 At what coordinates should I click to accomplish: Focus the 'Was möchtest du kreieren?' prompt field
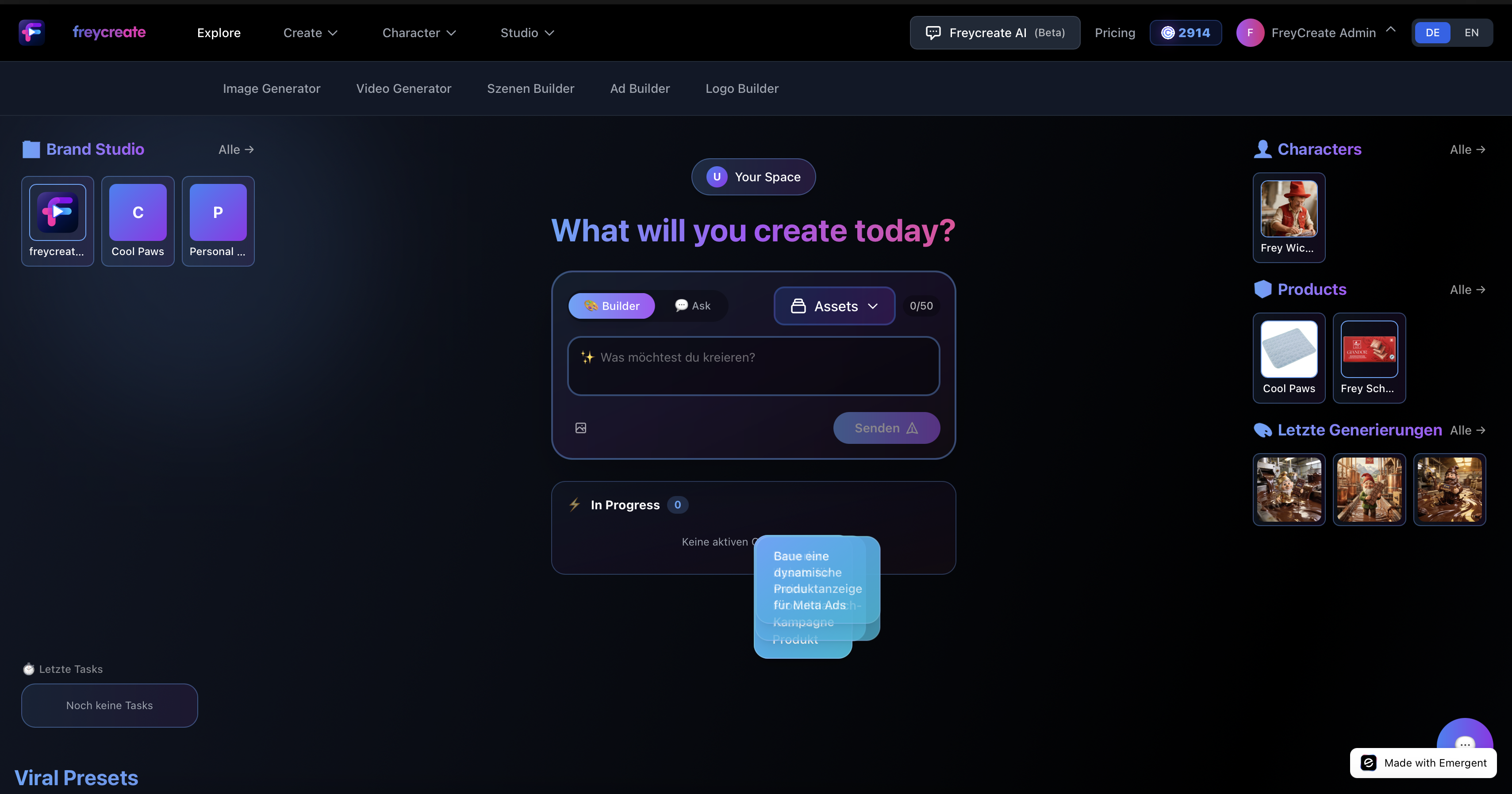click(x=754, y=366)
